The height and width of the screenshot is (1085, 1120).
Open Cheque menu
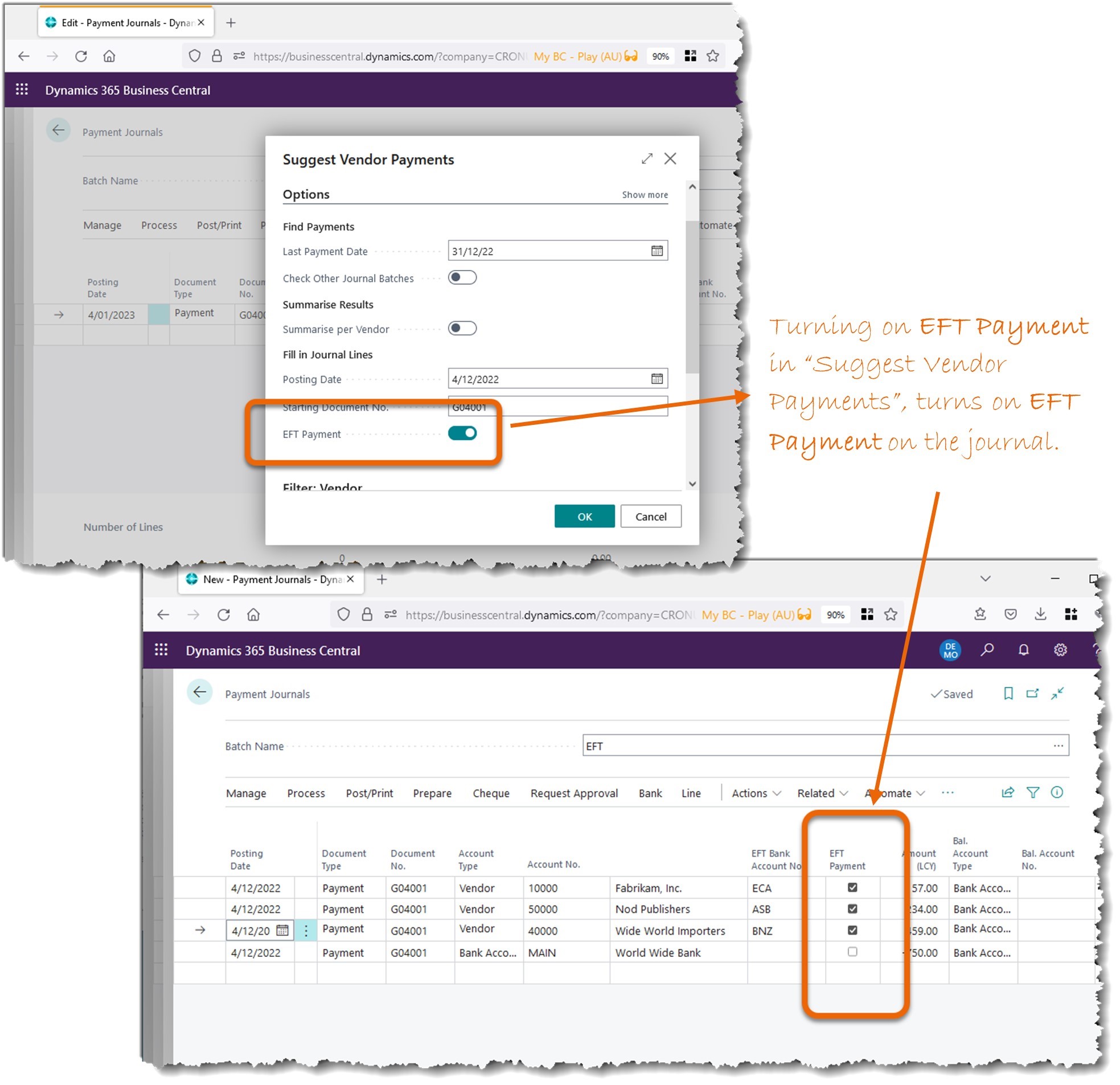click(491, 793)
